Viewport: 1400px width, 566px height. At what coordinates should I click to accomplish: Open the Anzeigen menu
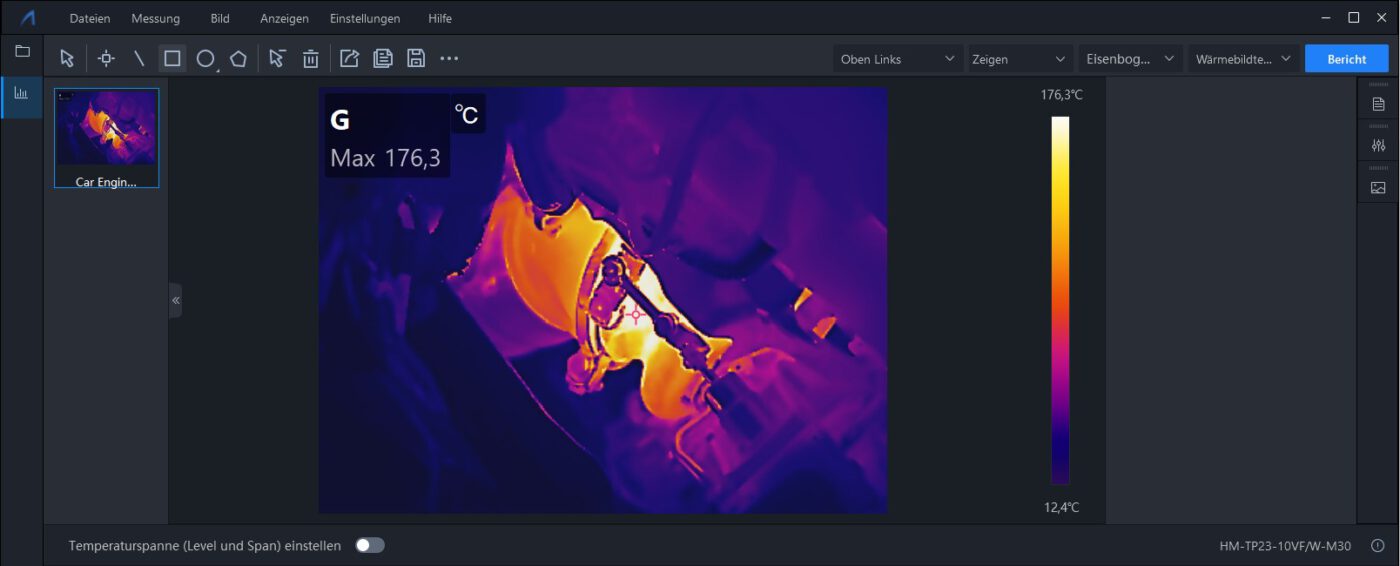284,19
